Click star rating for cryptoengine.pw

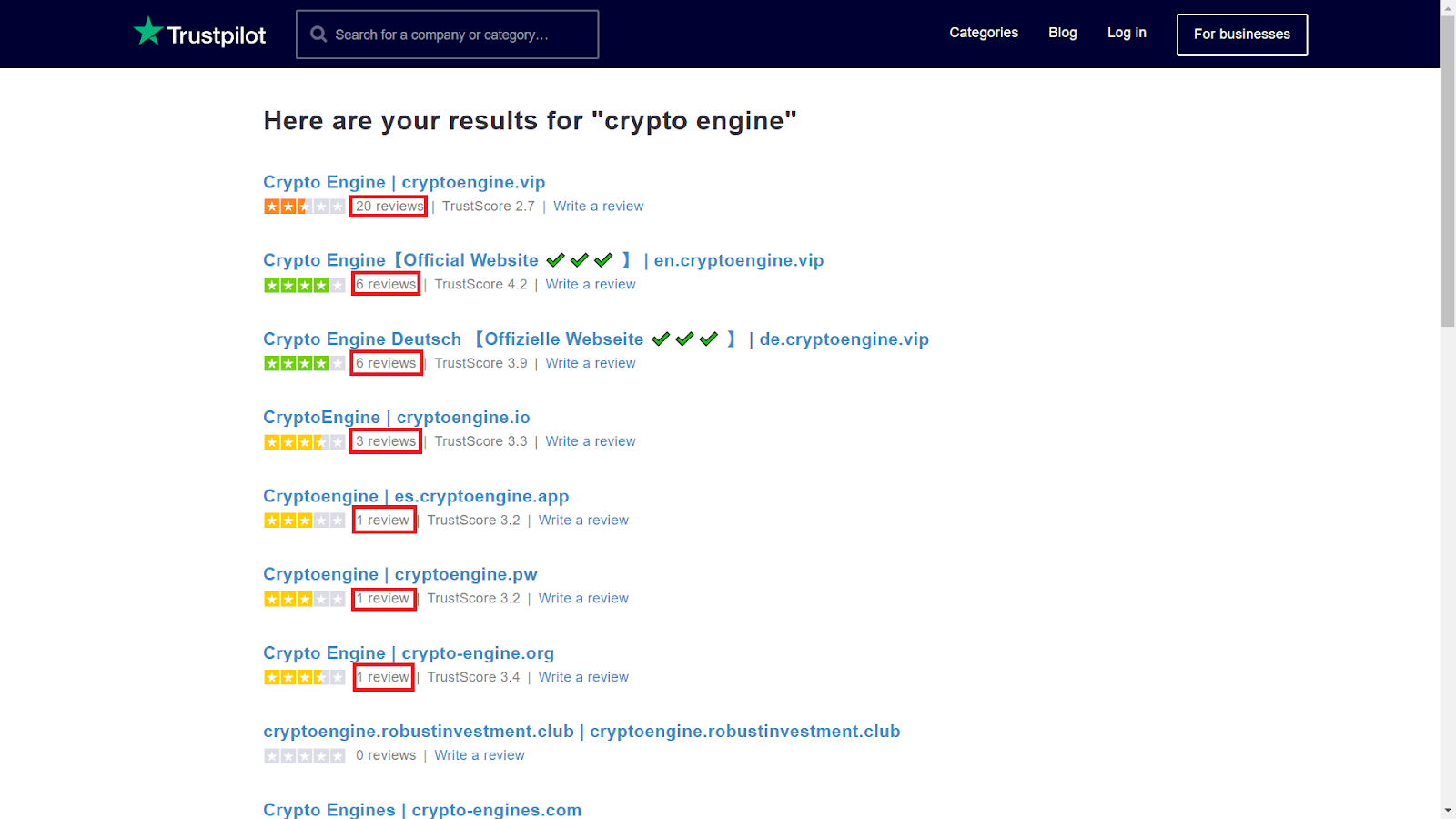click(305, 599)
